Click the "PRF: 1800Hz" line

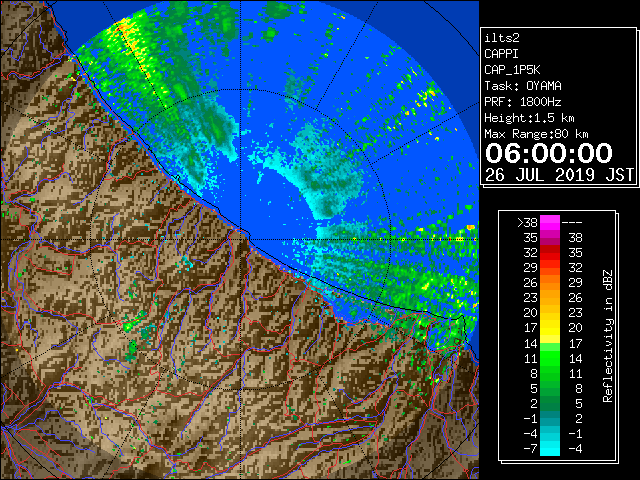point(523,102)
